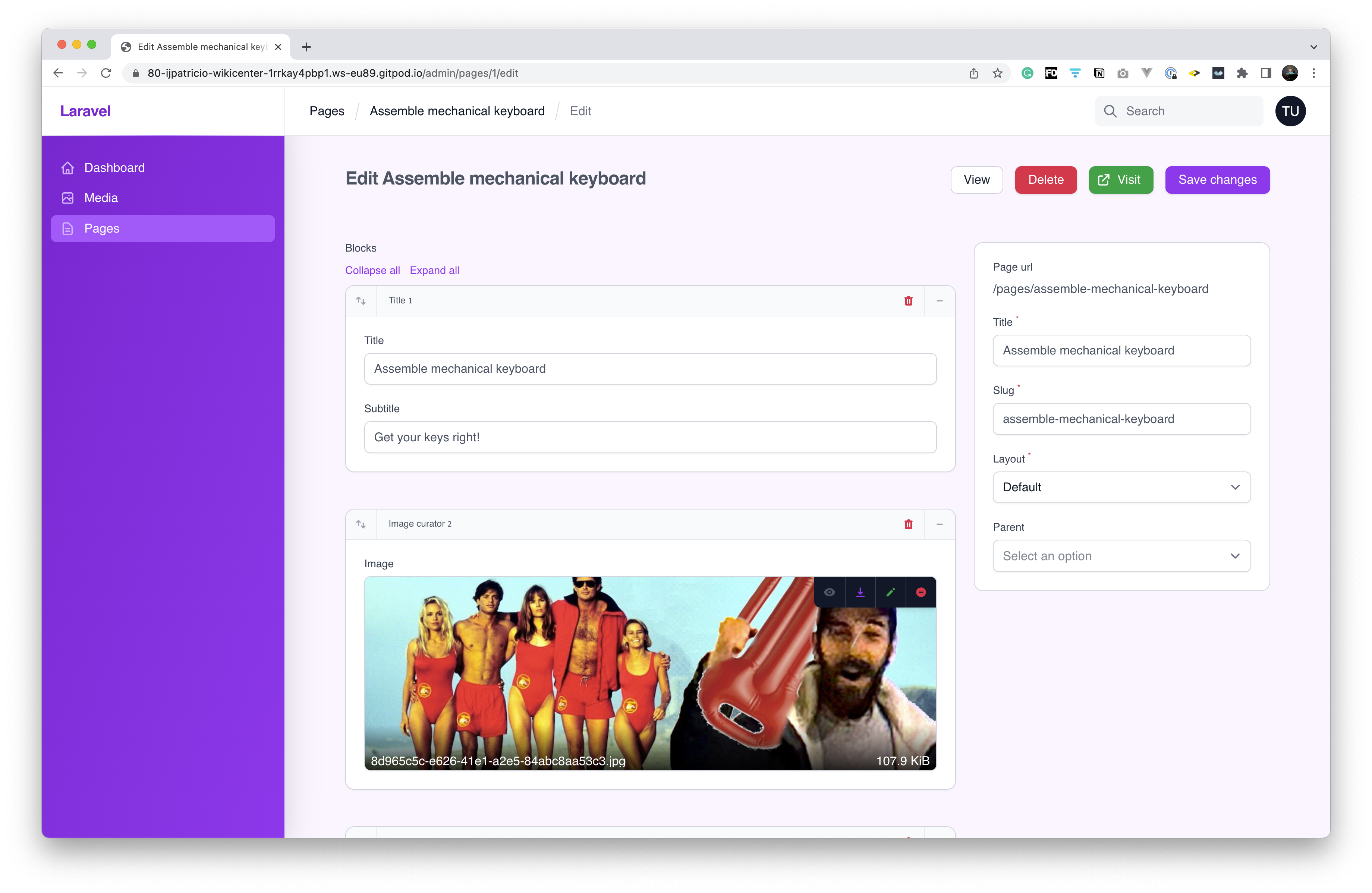
Task: Download the uploaded image file
Action: [859, 592]
